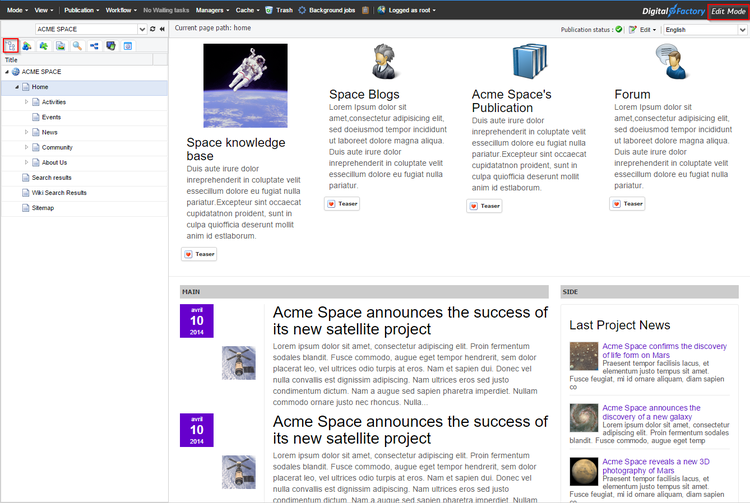This screenshot has height=503, width=750.
Task: Open the Trash from the top toolbar
Action: pos(279,10)
